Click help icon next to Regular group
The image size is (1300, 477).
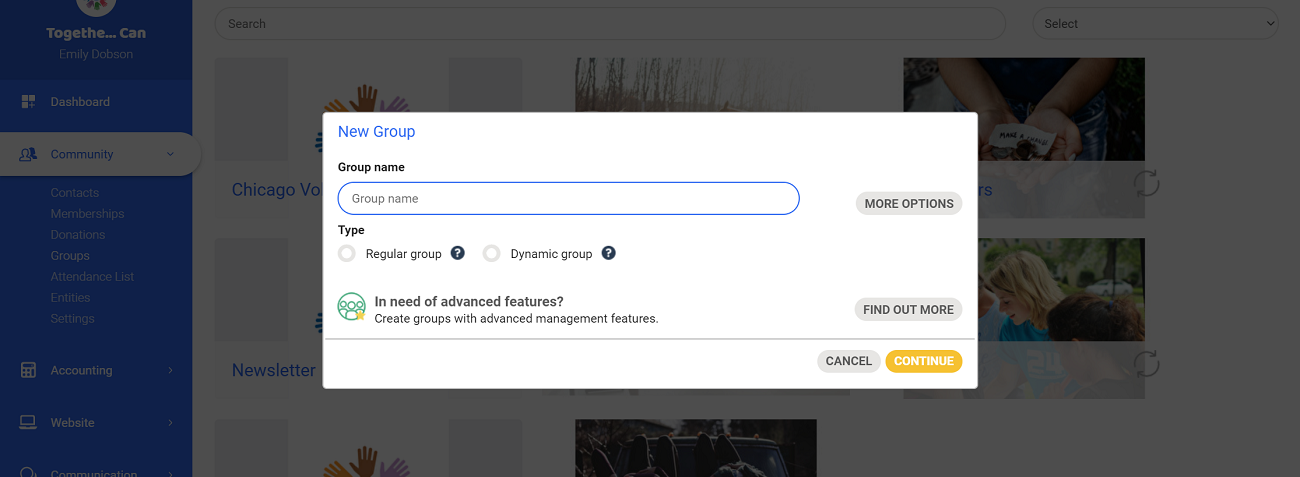pyautogui.click(x=458, y=253)
